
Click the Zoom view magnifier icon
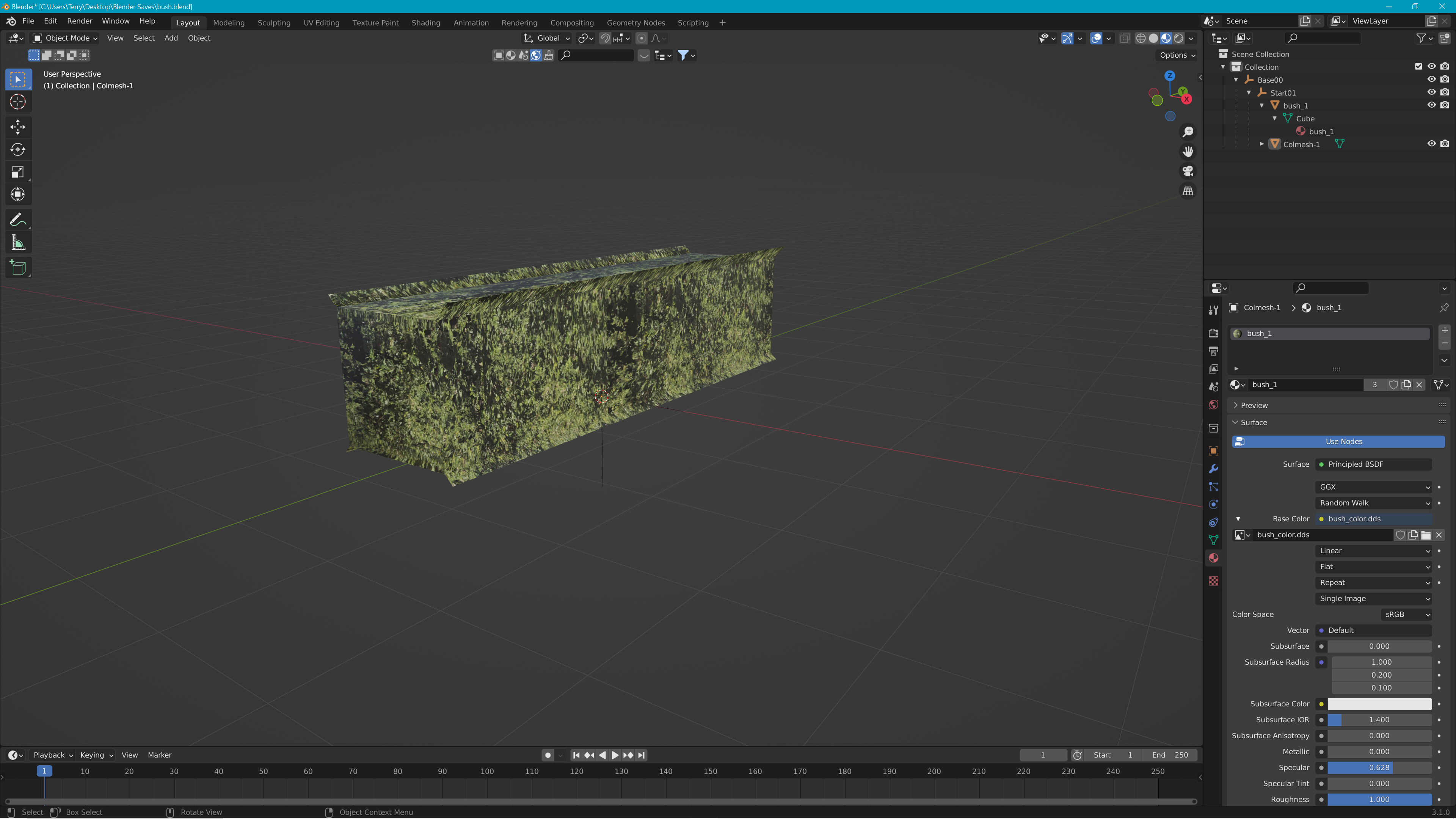[x=1188, y=132]
